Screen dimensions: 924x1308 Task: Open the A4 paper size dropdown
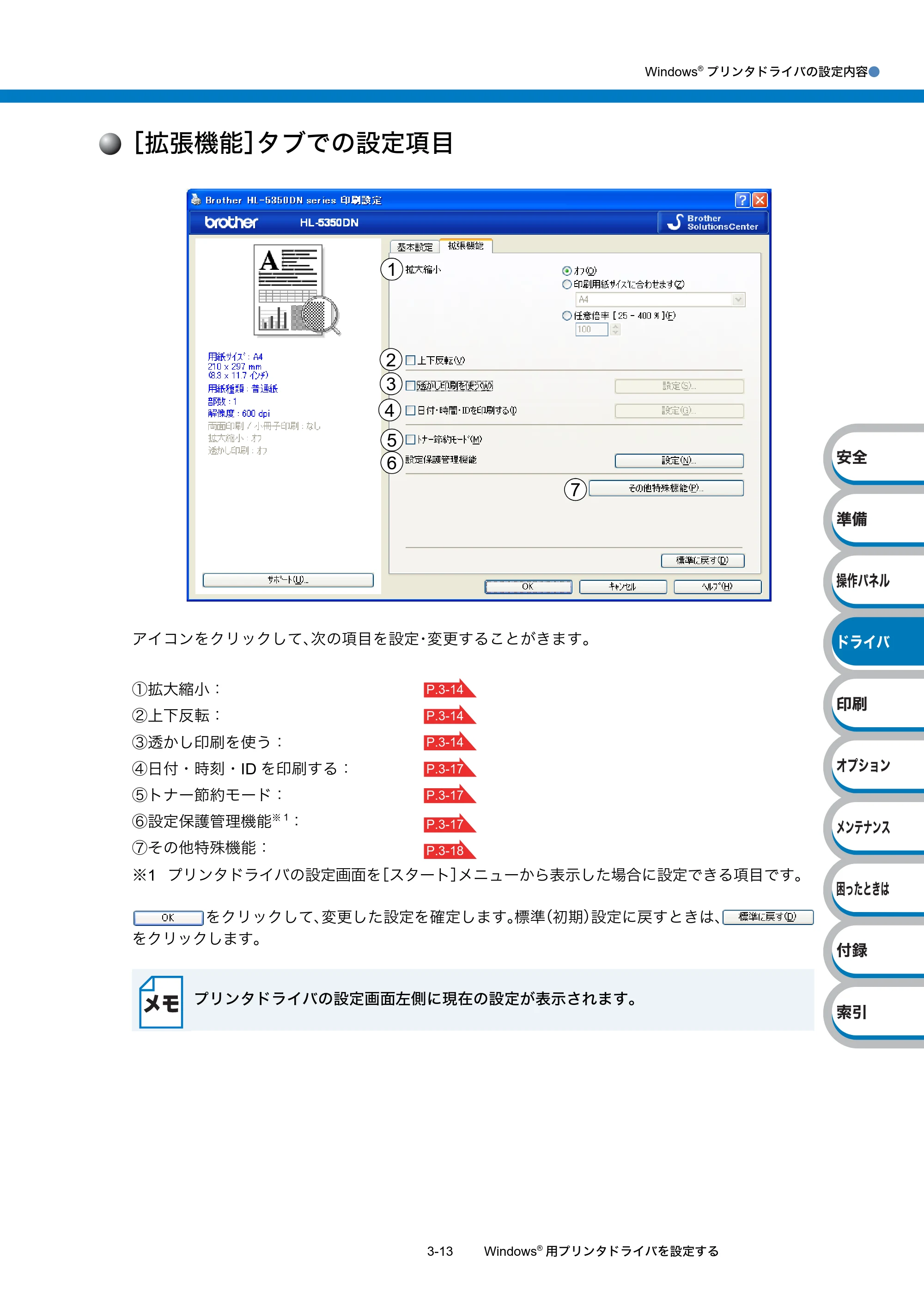click(660, 300)
